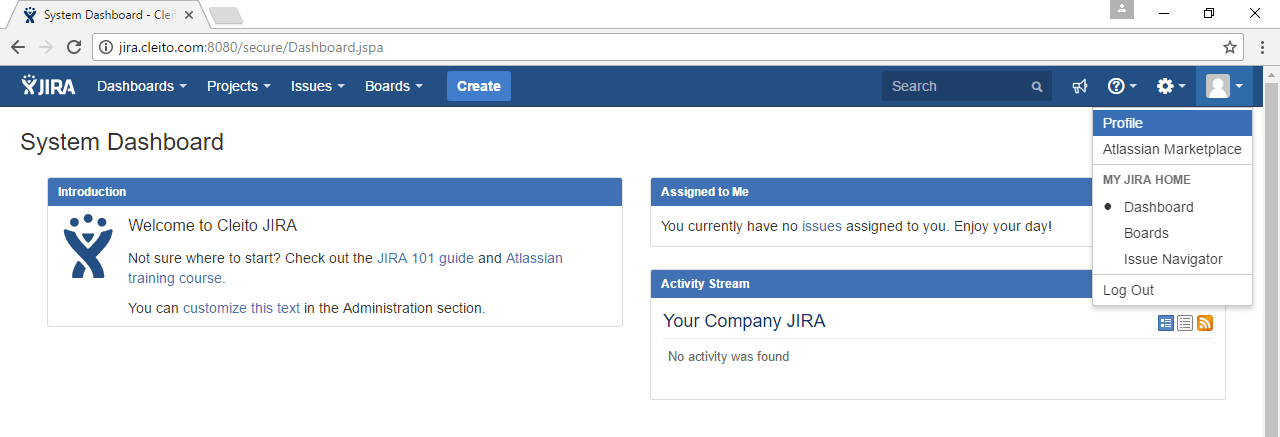Open a new browser tab

(x=227, y=15)
